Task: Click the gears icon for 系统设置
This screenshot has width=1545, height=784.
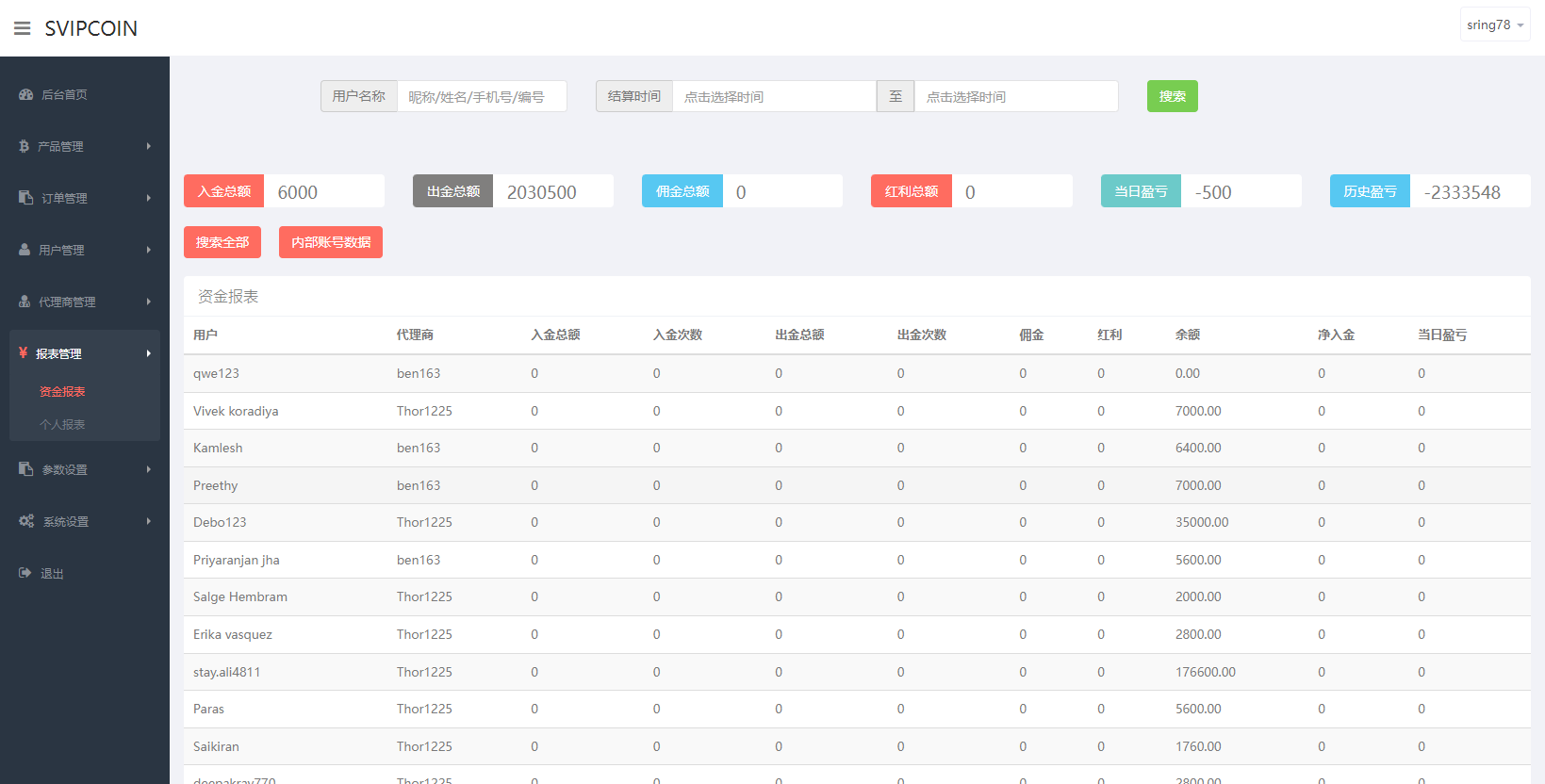Action: tap(25, 521)
